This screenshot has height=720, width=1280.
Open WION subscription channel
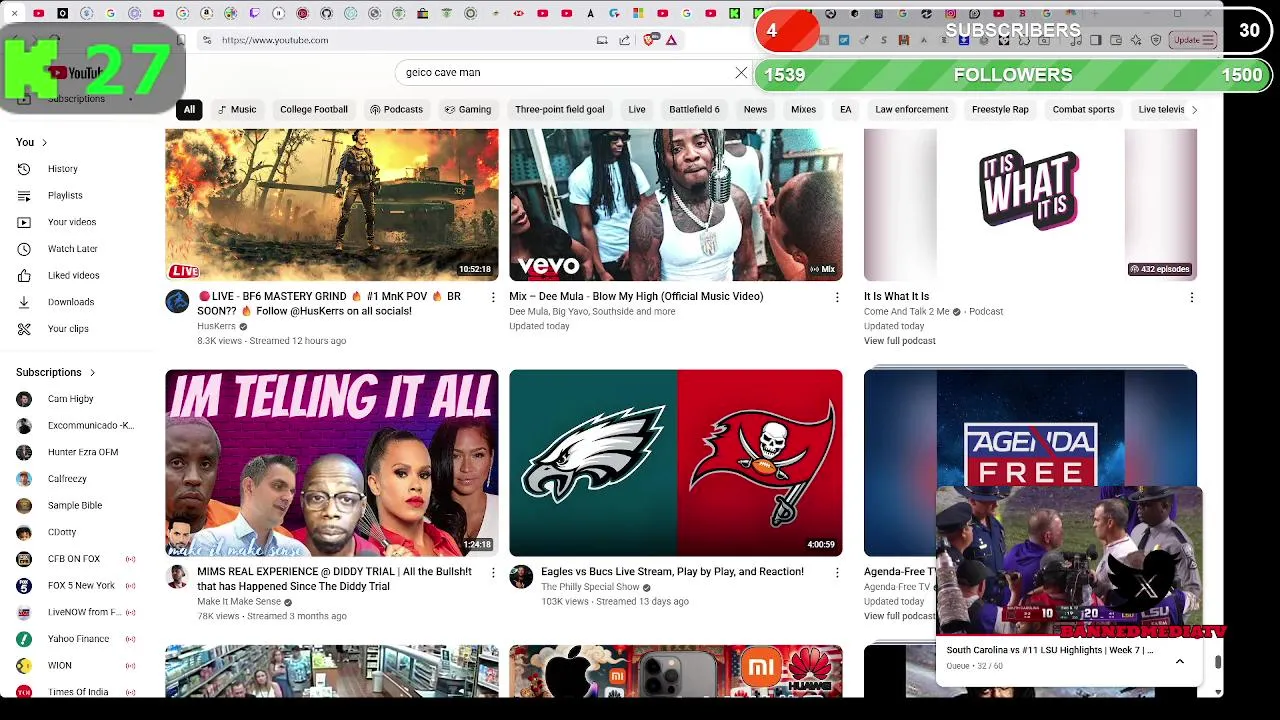click(x=60, y=665)
